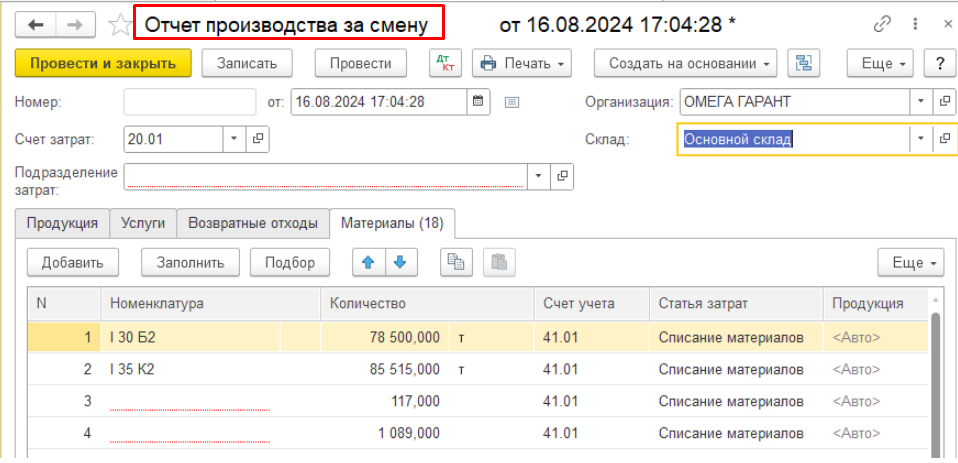Open the calendar picker for the date
Screen dimensions: 958x463
click(x=478, y=101)
